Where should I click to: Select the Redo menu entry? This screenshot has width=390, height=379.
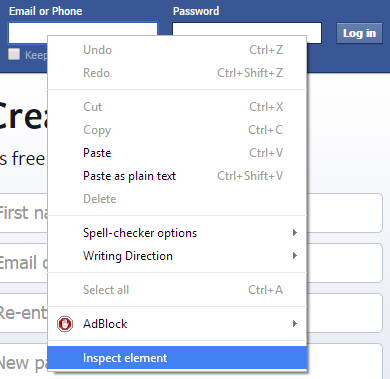click(177, 73)
